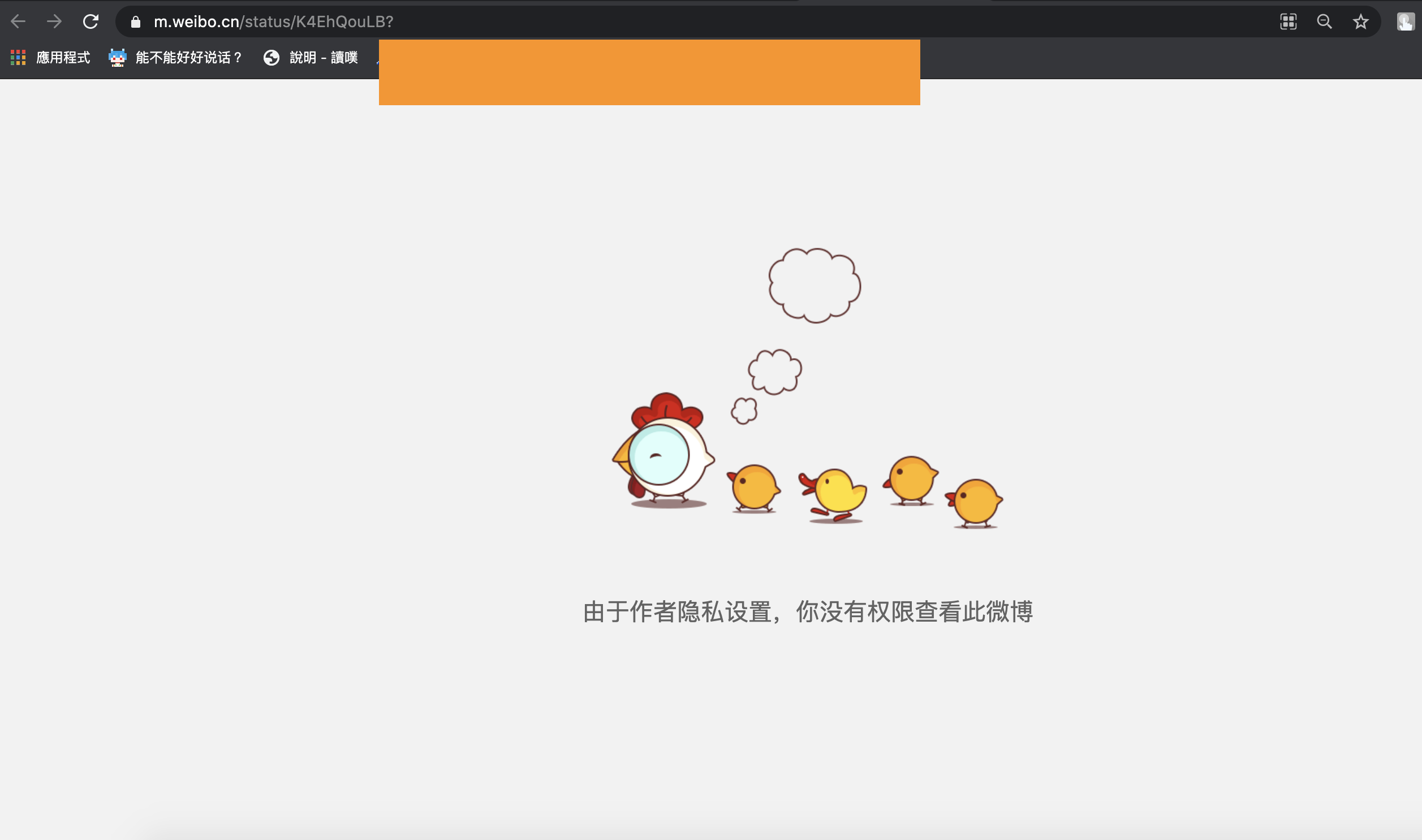The height and width of the screenshot is (840, 1422).
Task: Click the privacy restriction message text
Action: (808, 612)
